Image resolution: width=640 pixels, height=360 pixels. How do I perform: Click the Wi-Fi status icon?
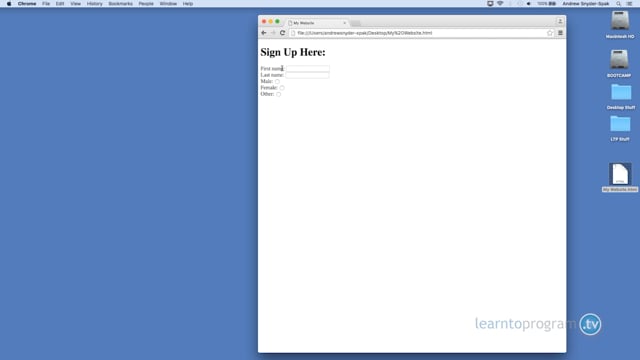(500, 4)
